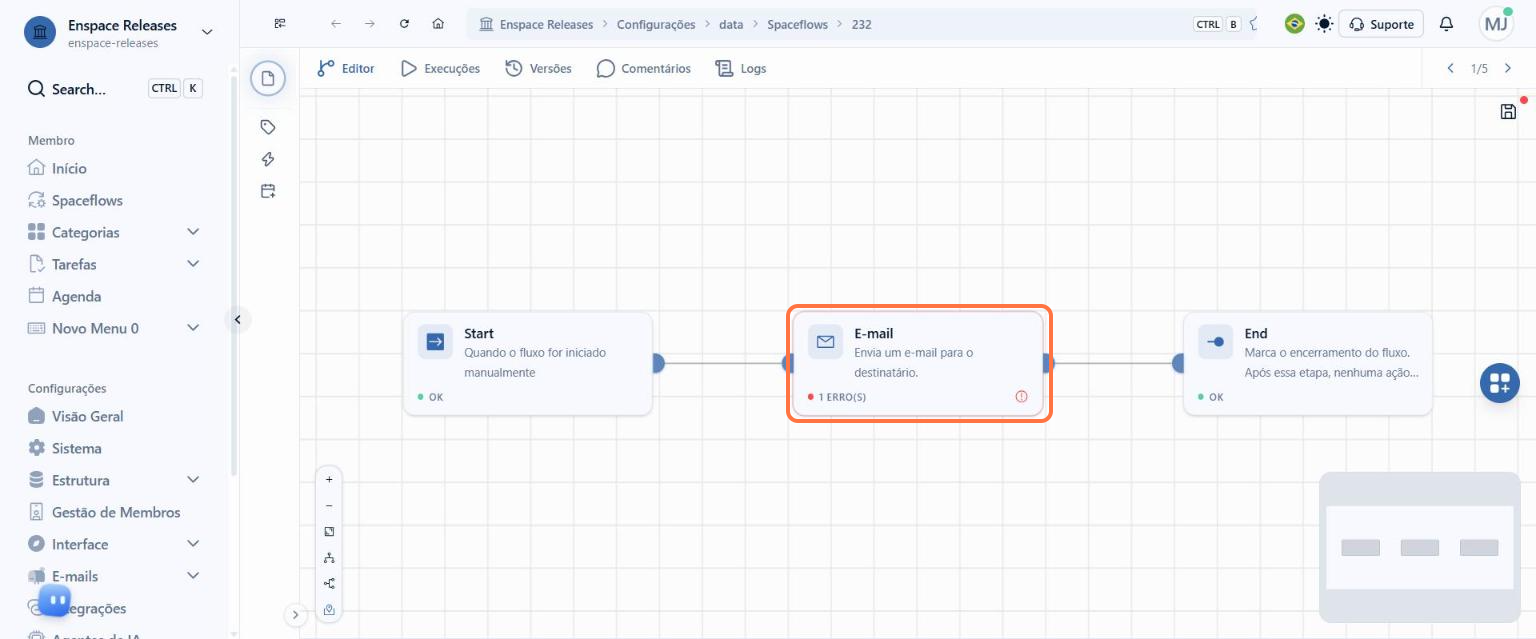Go back with the left arrow
The width and height of the screenshot is (1536, 639).
tap(336, 24)
